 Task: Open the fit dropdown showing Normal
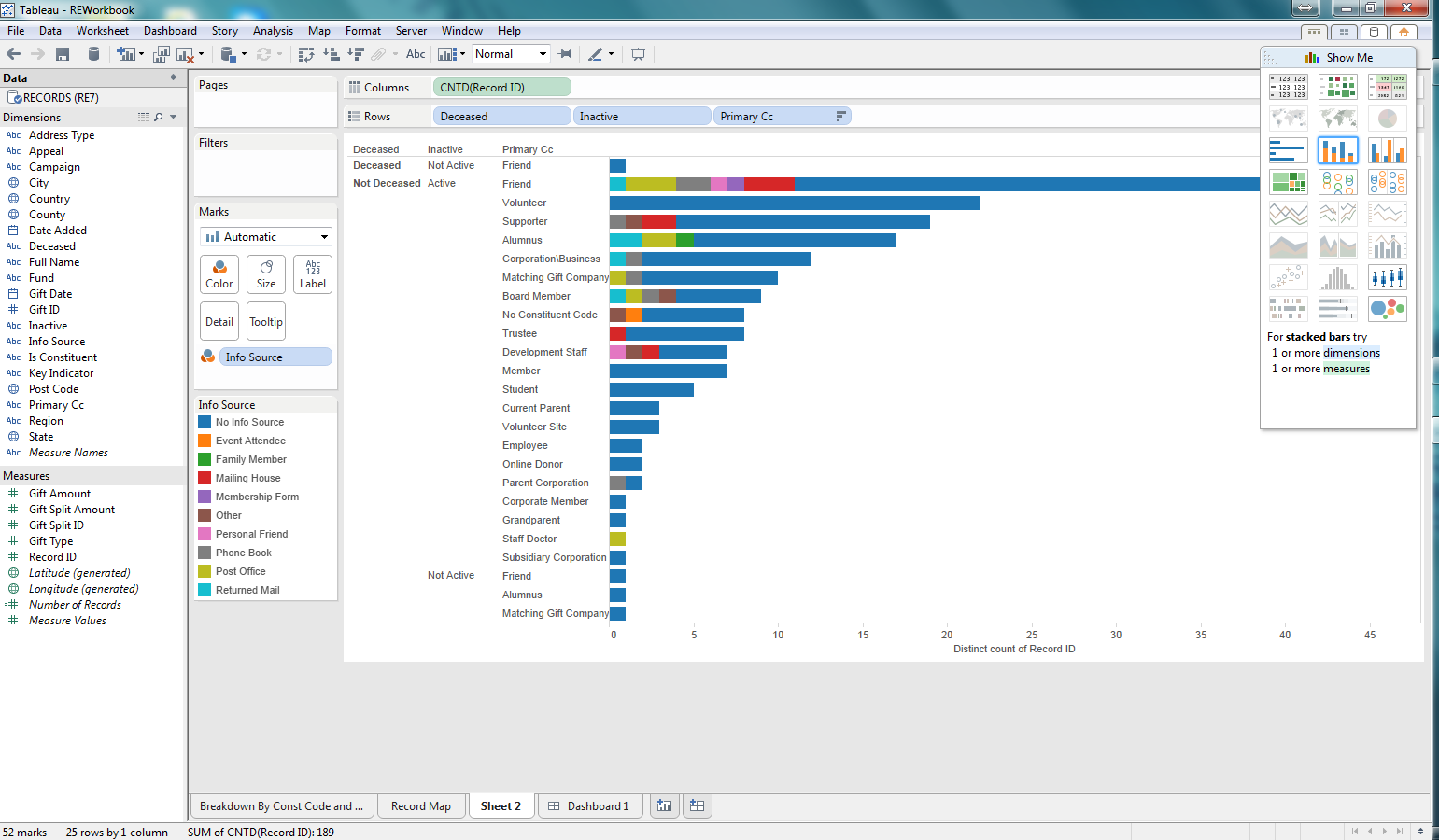[511, 53]
